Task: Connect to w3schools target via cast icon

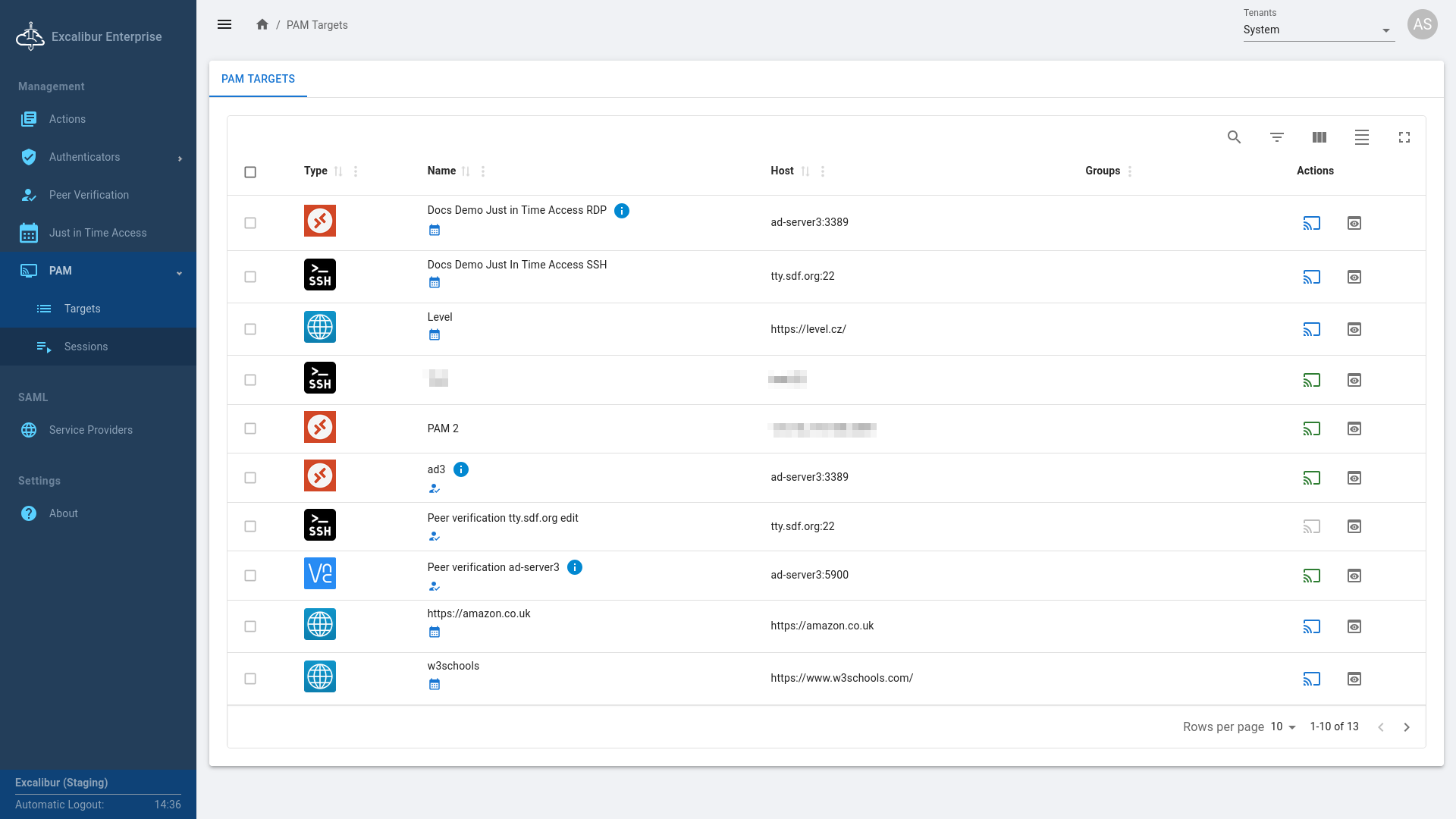Action: pyautogui.click(x=1311, y=679)
